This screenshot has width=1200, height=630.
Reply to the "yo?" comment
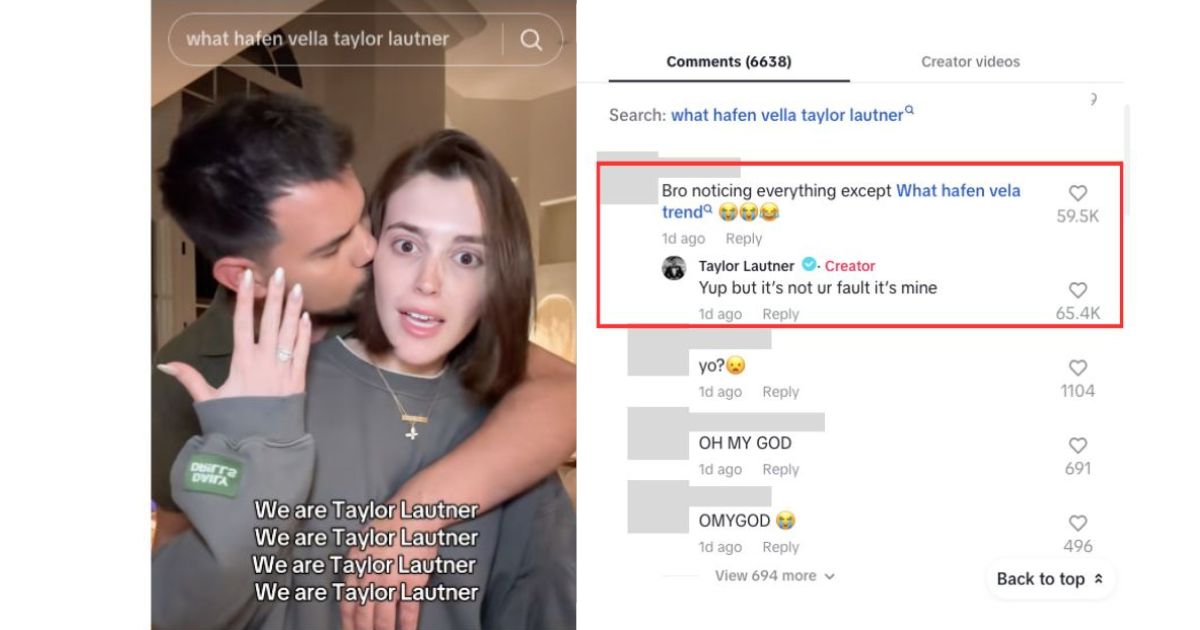tap(780, 392)
